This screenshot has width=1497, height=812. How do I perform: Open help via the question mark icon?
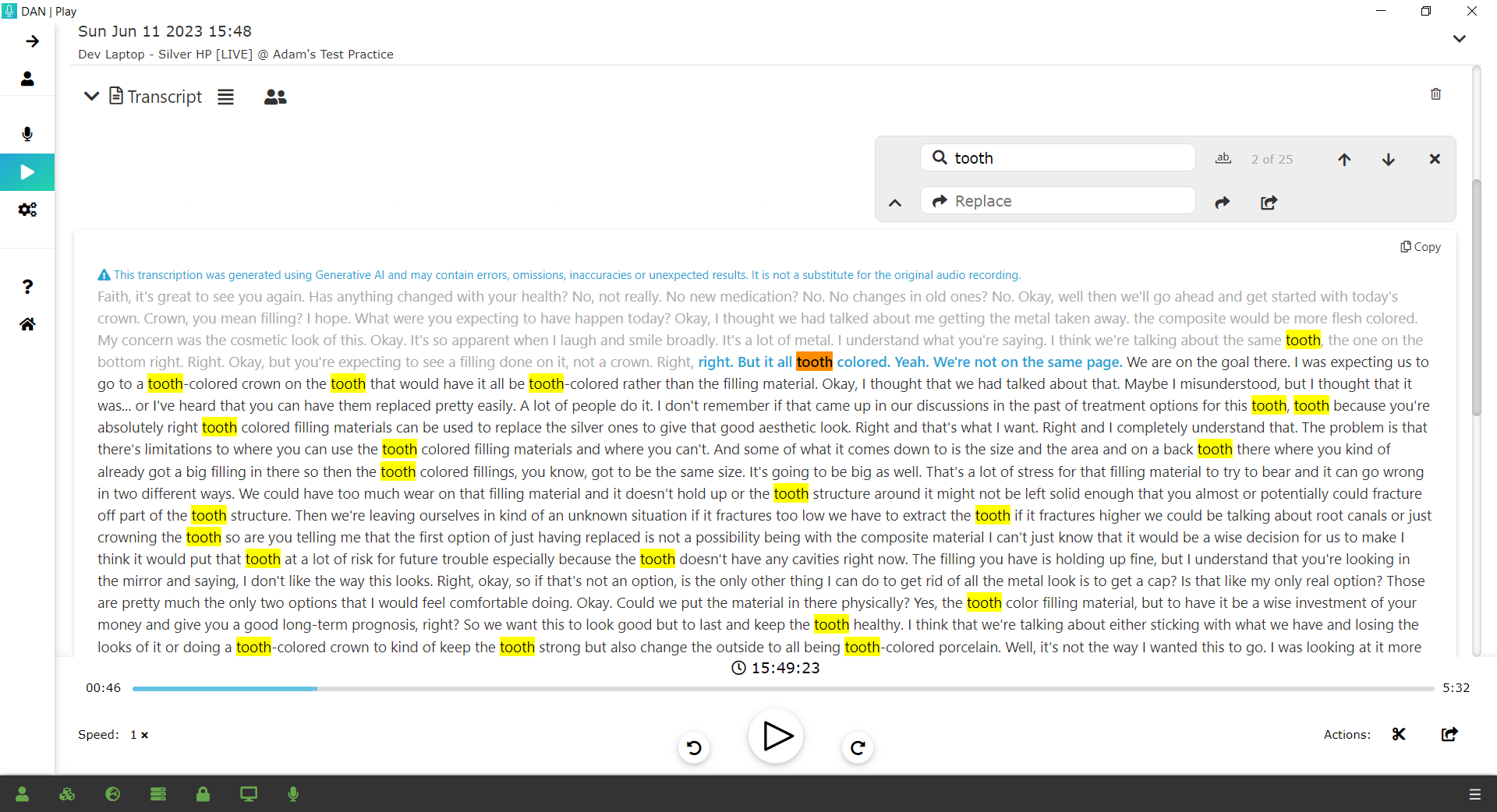click(x=27, y=287)
